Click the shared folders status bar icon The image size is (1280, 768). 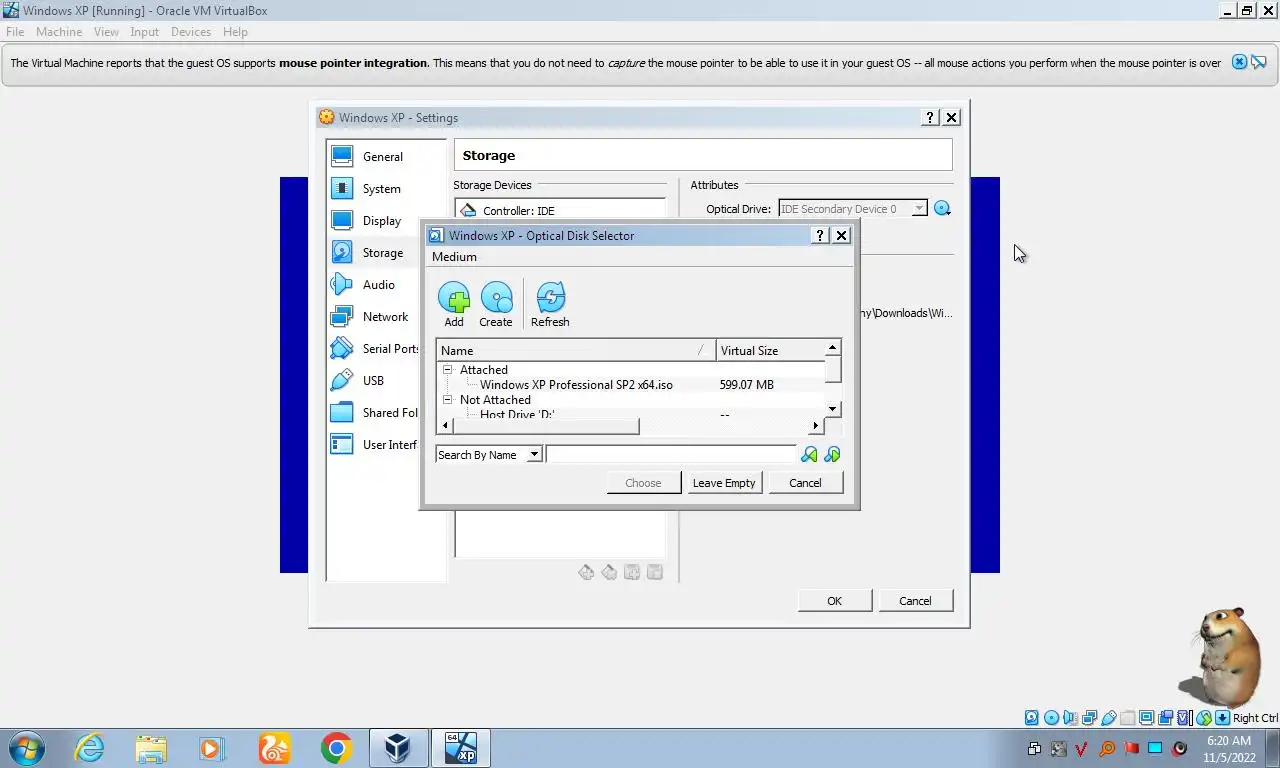(1128, 718)
